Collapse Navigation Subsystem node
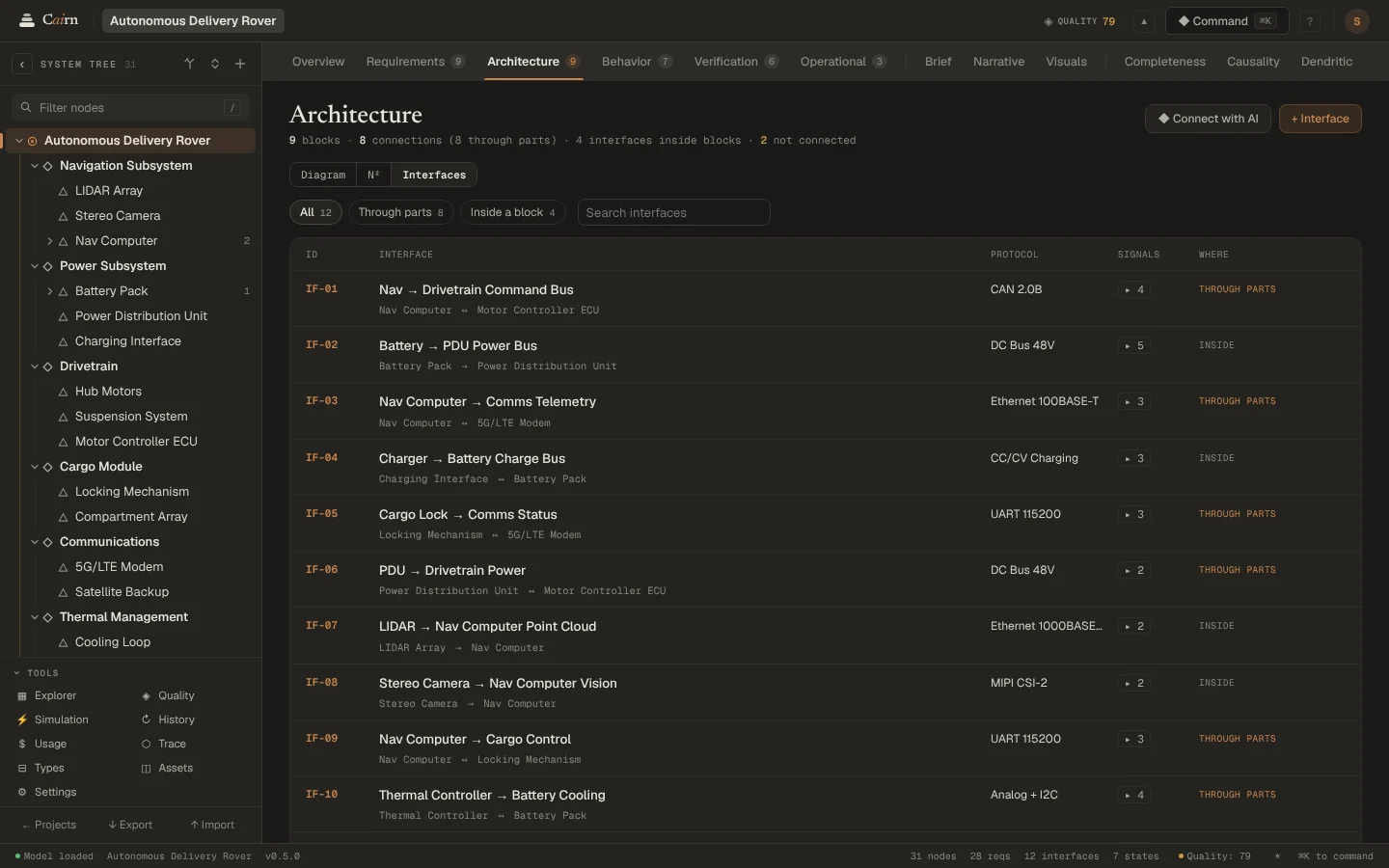Screen dimensions: 1389x868 (x=35, y=166)
